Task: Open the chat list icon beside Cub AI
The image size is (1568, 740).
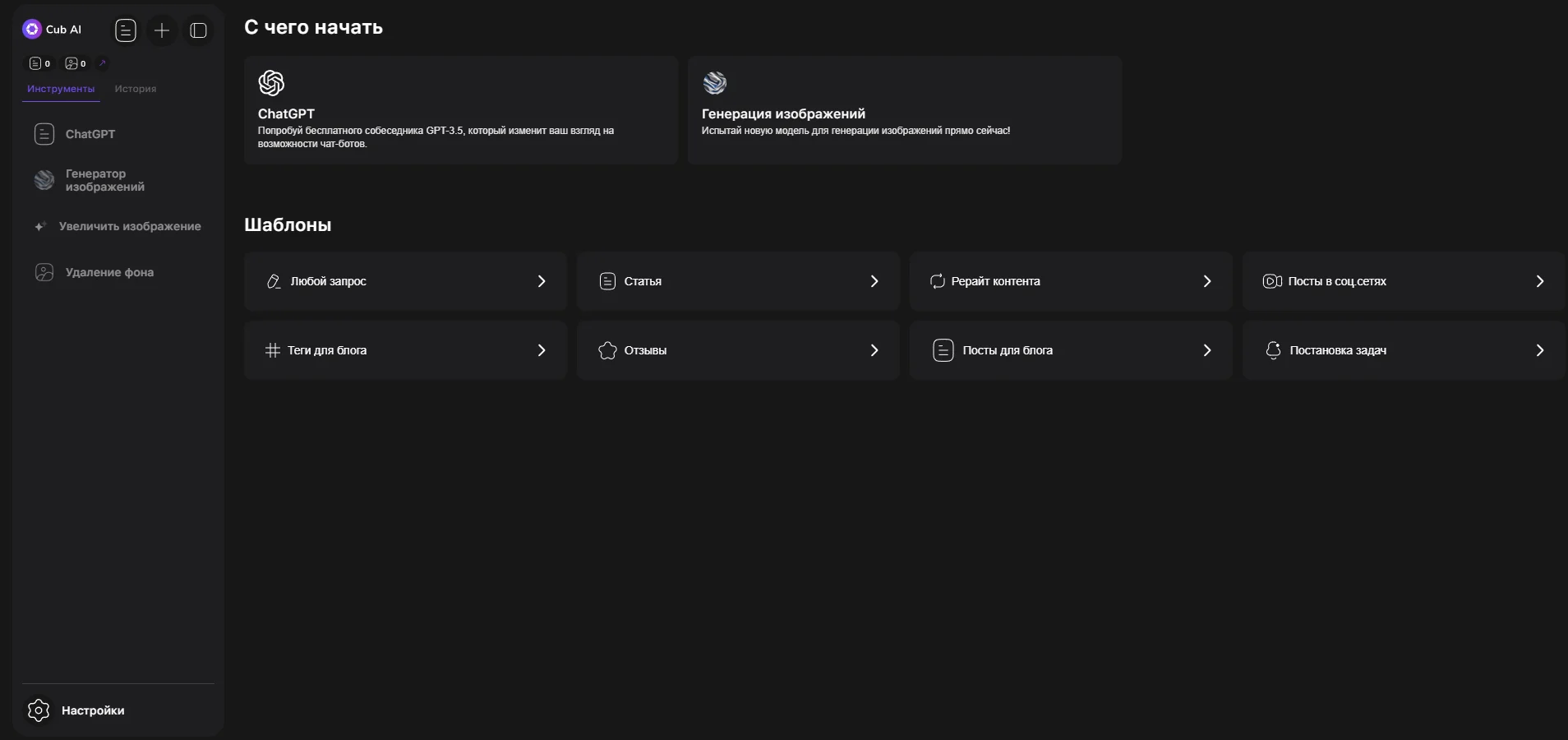Action: coord(126,30)
